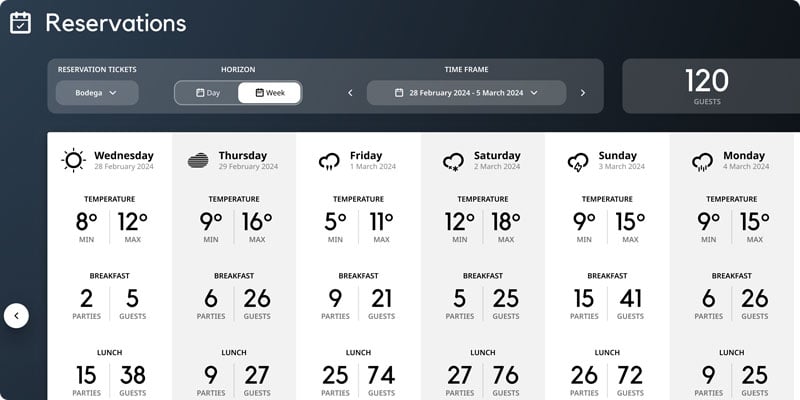Click date text 3 March 2024
This screenshot has height=400, width=800.
click(621, 167)
